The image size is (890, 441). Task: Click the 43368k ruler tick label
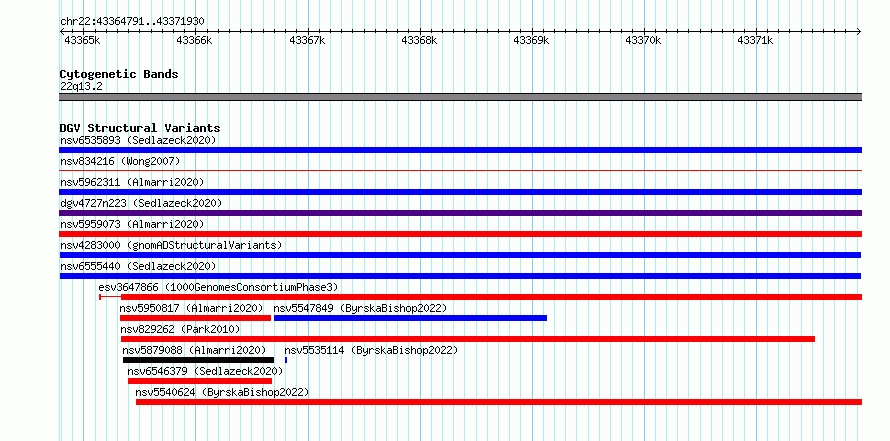click(419, 40)
